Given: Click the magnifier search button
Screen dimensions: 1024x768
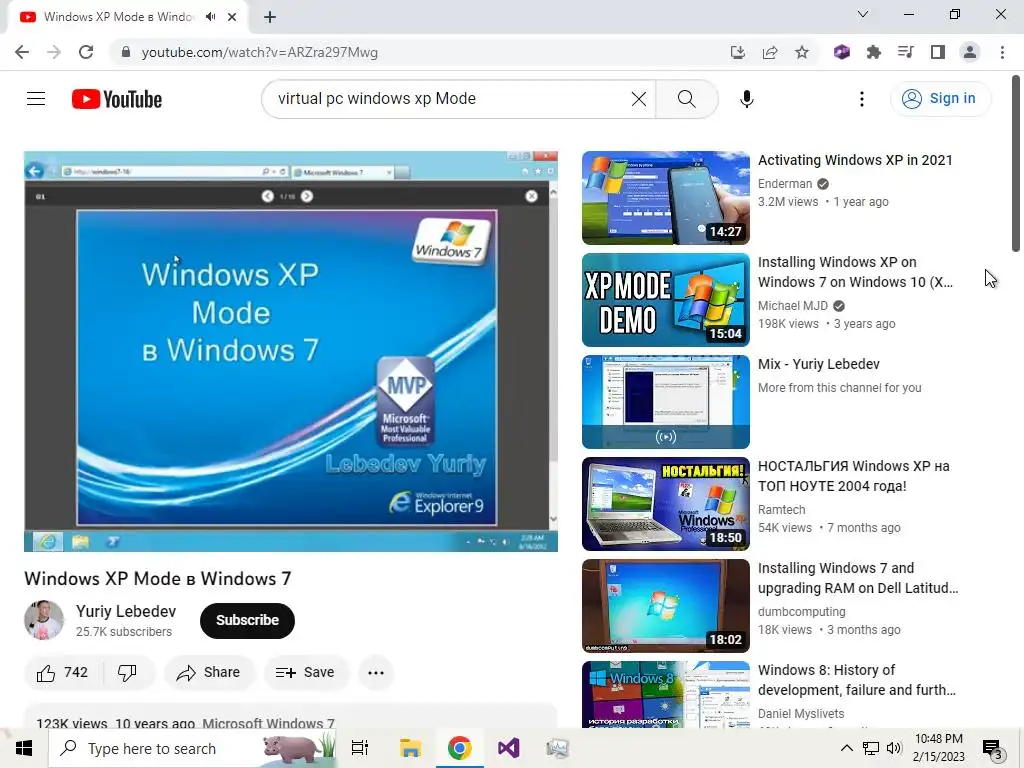Looking at the screenshot, I should (x=686, y=99).
